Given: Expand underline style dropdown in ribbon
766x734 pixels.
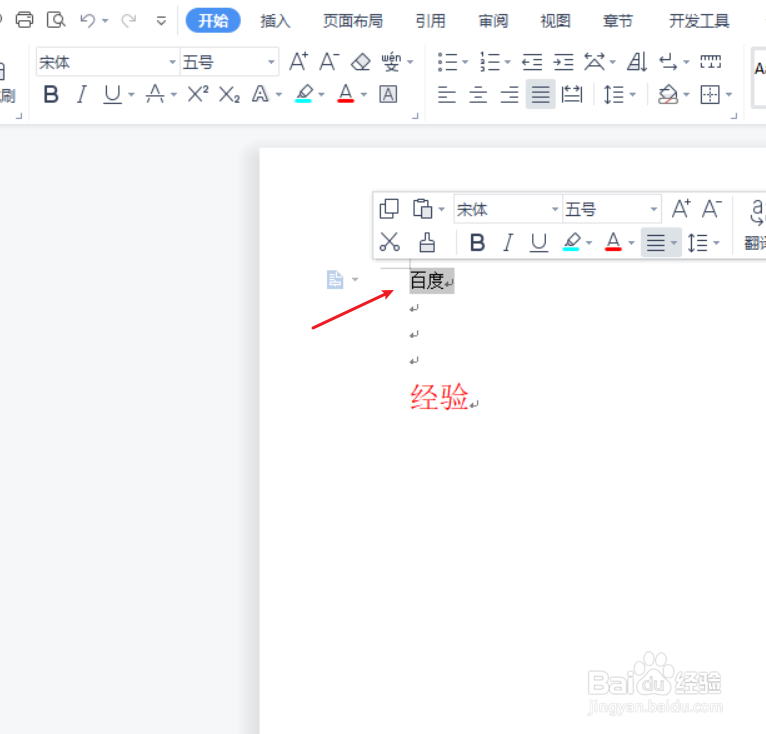Looking at the screenshot, I should pyautogui.click(x=131, y=95).
